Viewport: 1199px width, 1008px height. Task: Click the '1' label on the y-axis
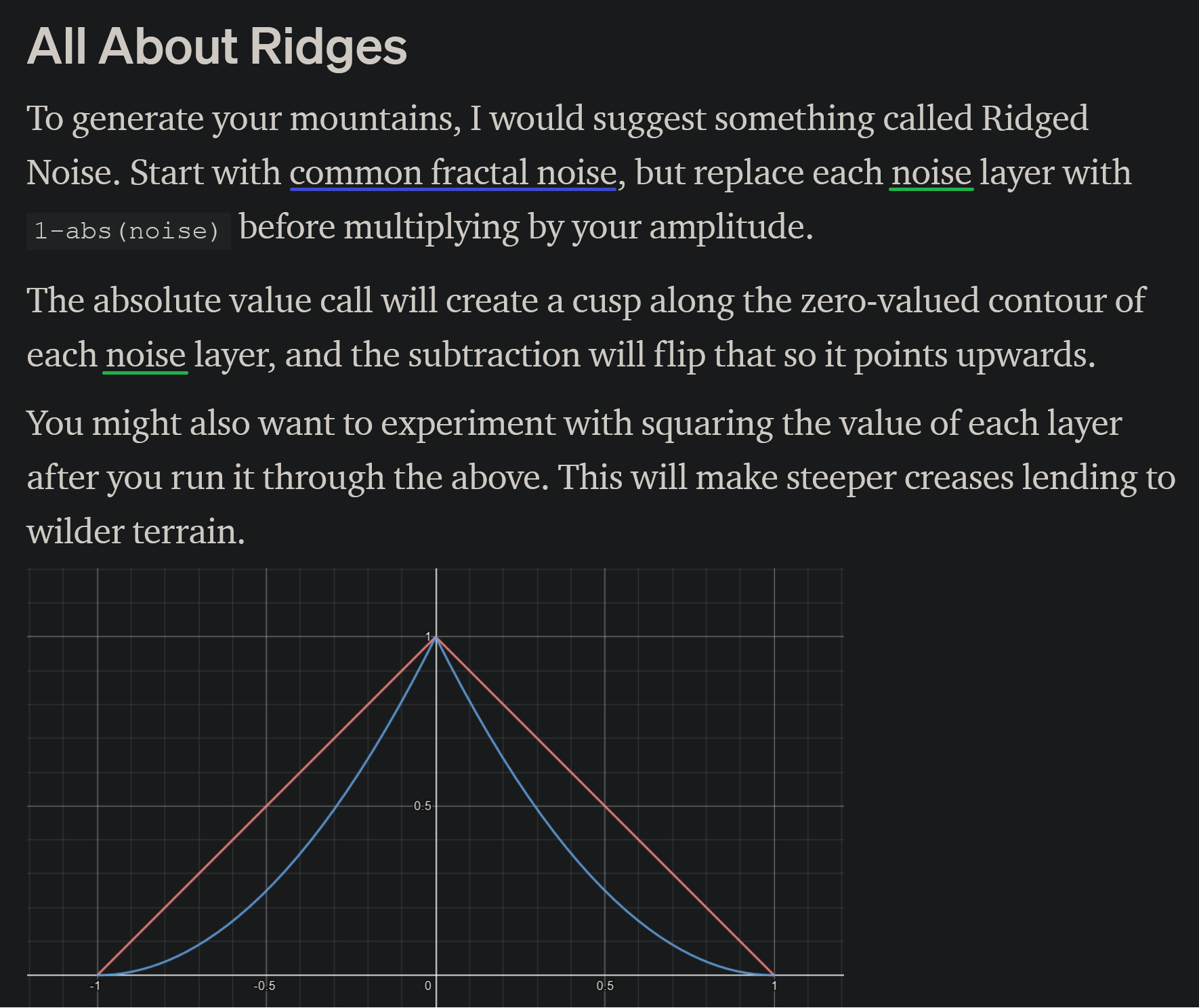tap(428, 636)
